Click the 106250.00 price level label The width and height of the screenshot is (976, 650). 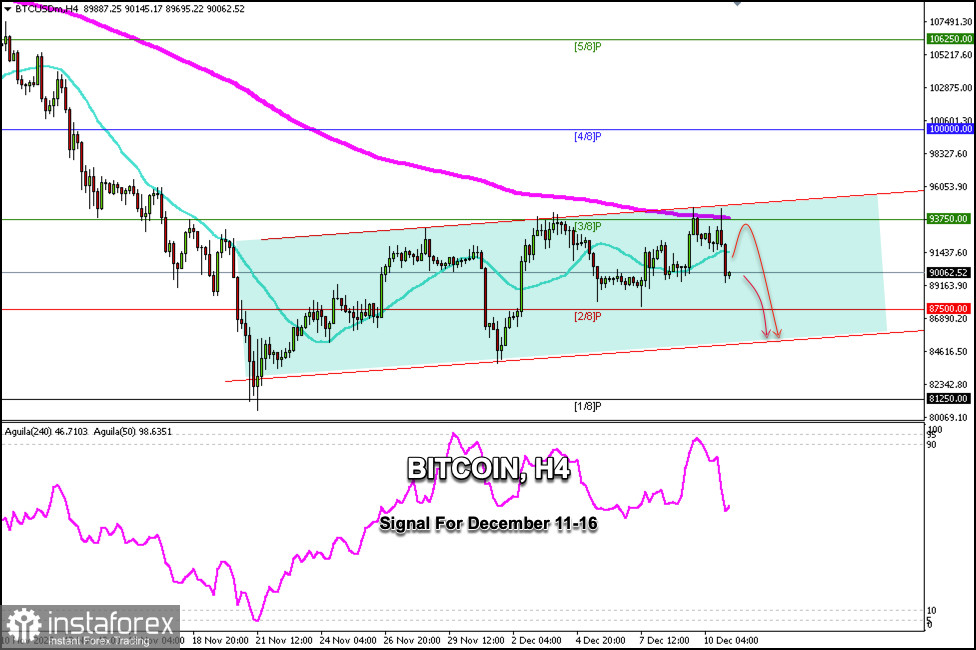point(950,39)
